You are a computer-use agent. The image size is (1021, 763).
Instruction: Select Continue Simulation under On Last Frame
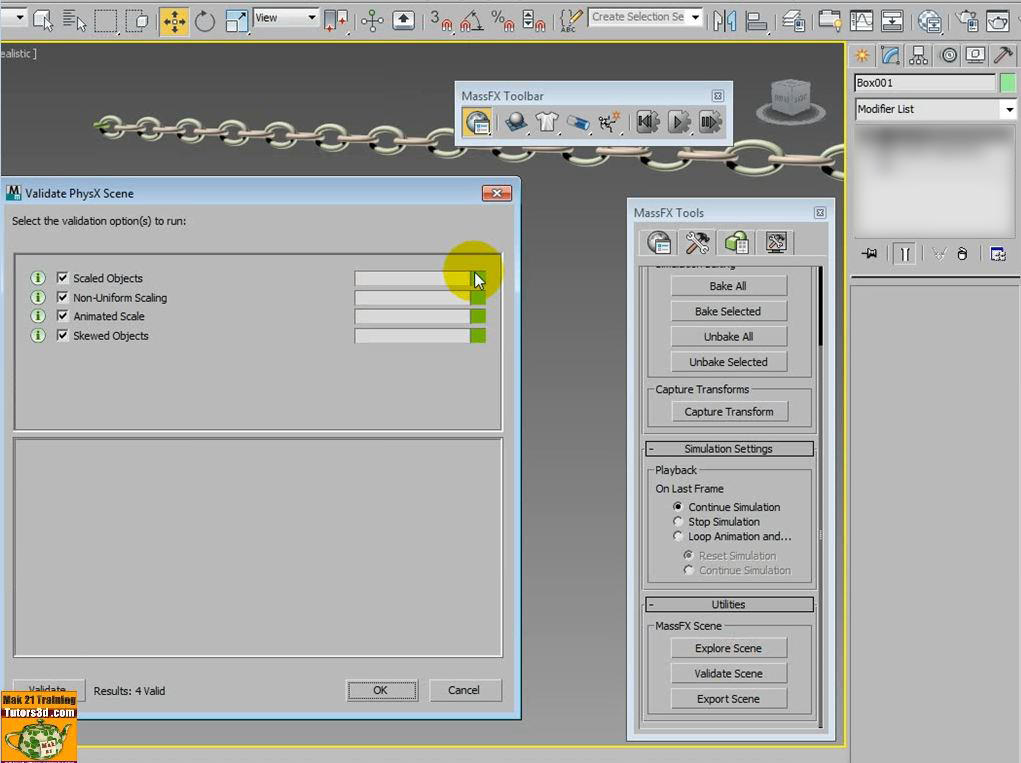[678, 506]
